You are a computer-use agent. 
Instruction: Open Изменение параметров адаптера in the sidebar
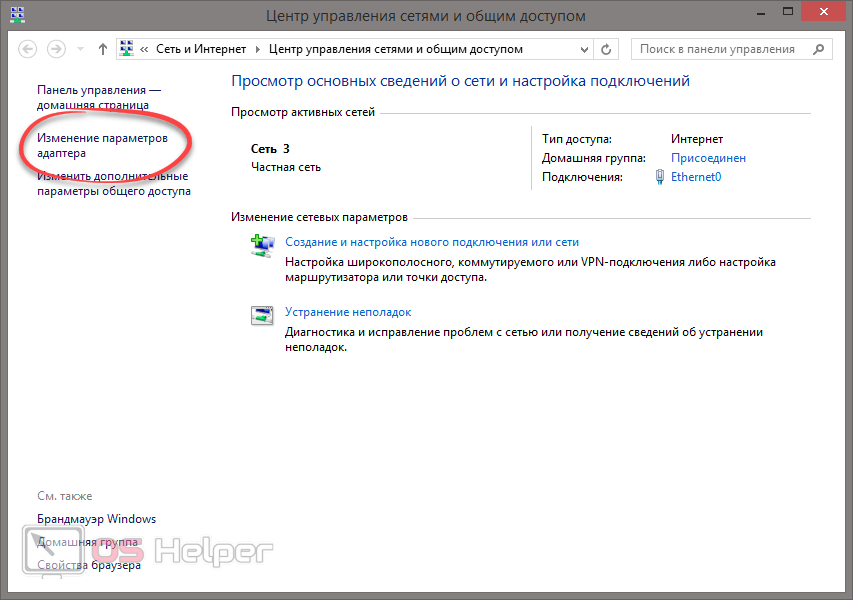[x=101, y=145]
